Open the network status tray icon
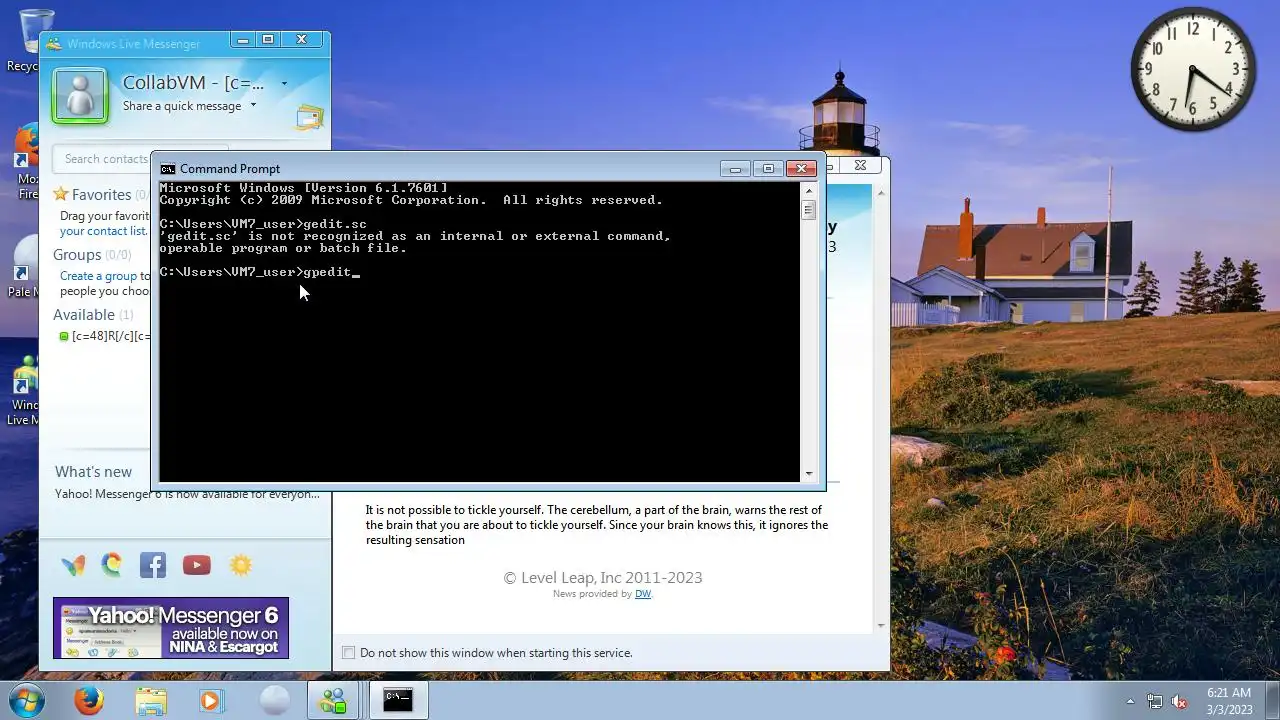This screenshot has width=1280, height=720. 1155,701
